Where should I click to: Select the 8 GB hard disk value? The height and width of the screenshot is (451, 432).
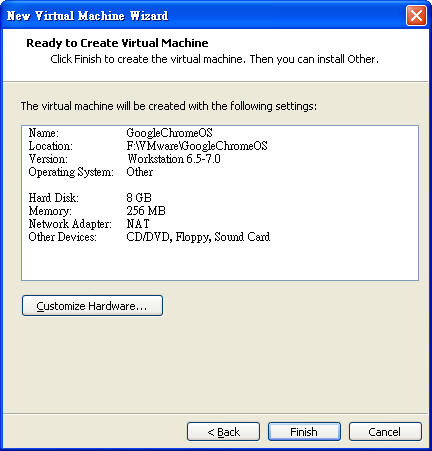point(139,198)
